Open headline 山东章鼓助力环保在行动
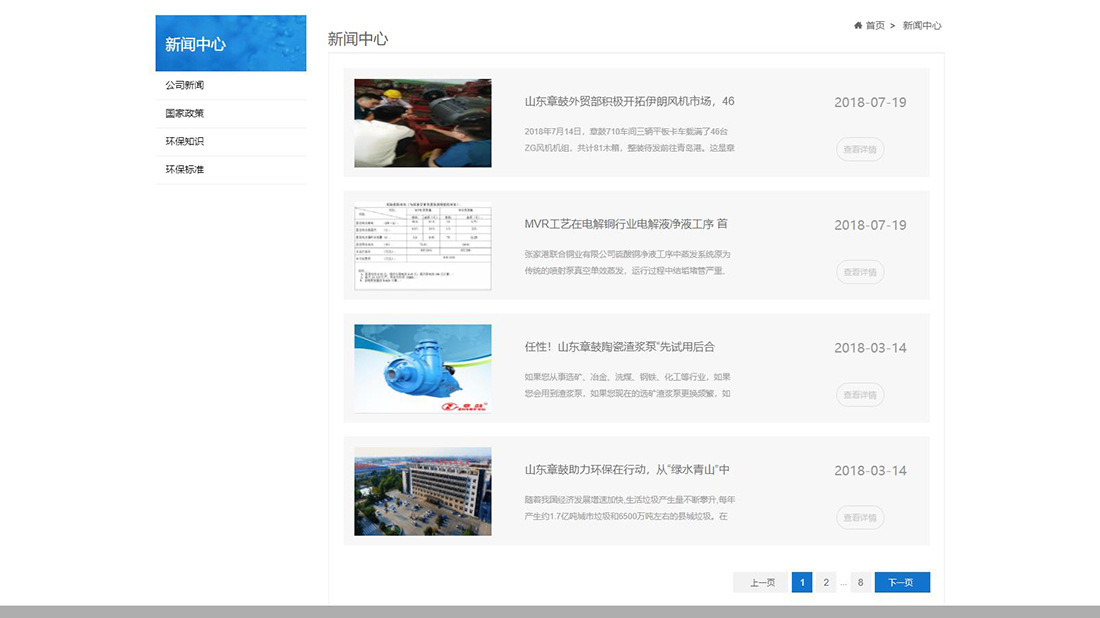Image resolution: width=1100 pixels, height=618 pixels. pos(627,469)
